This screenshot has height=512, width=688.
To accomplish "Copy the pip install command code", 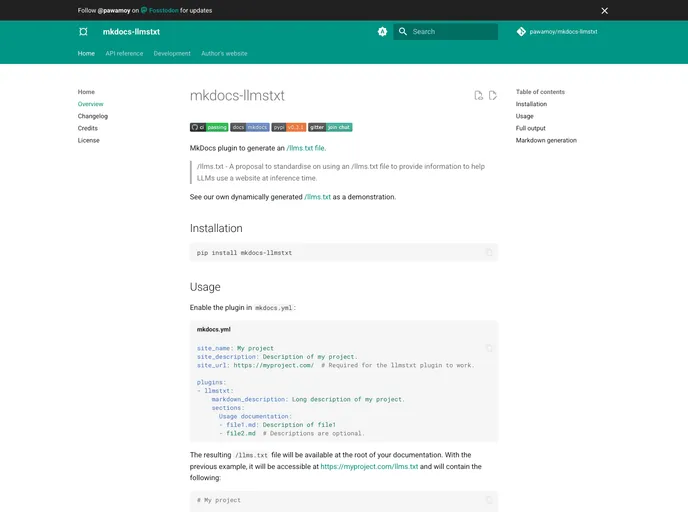I will pyautogui.click(x=489, y=252).
